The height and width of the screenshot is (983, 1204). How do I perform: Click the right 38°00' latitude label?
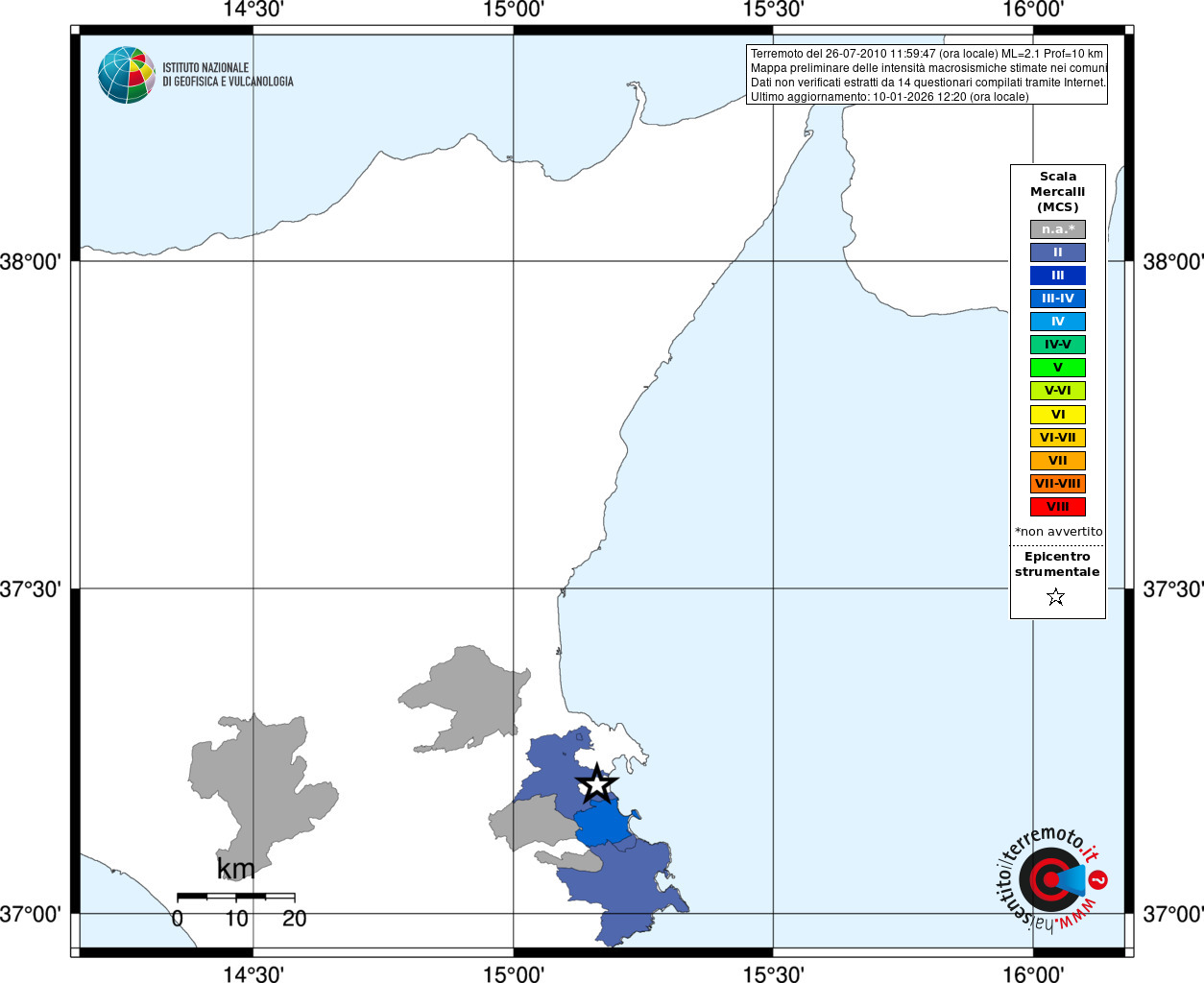[1173, 261]
